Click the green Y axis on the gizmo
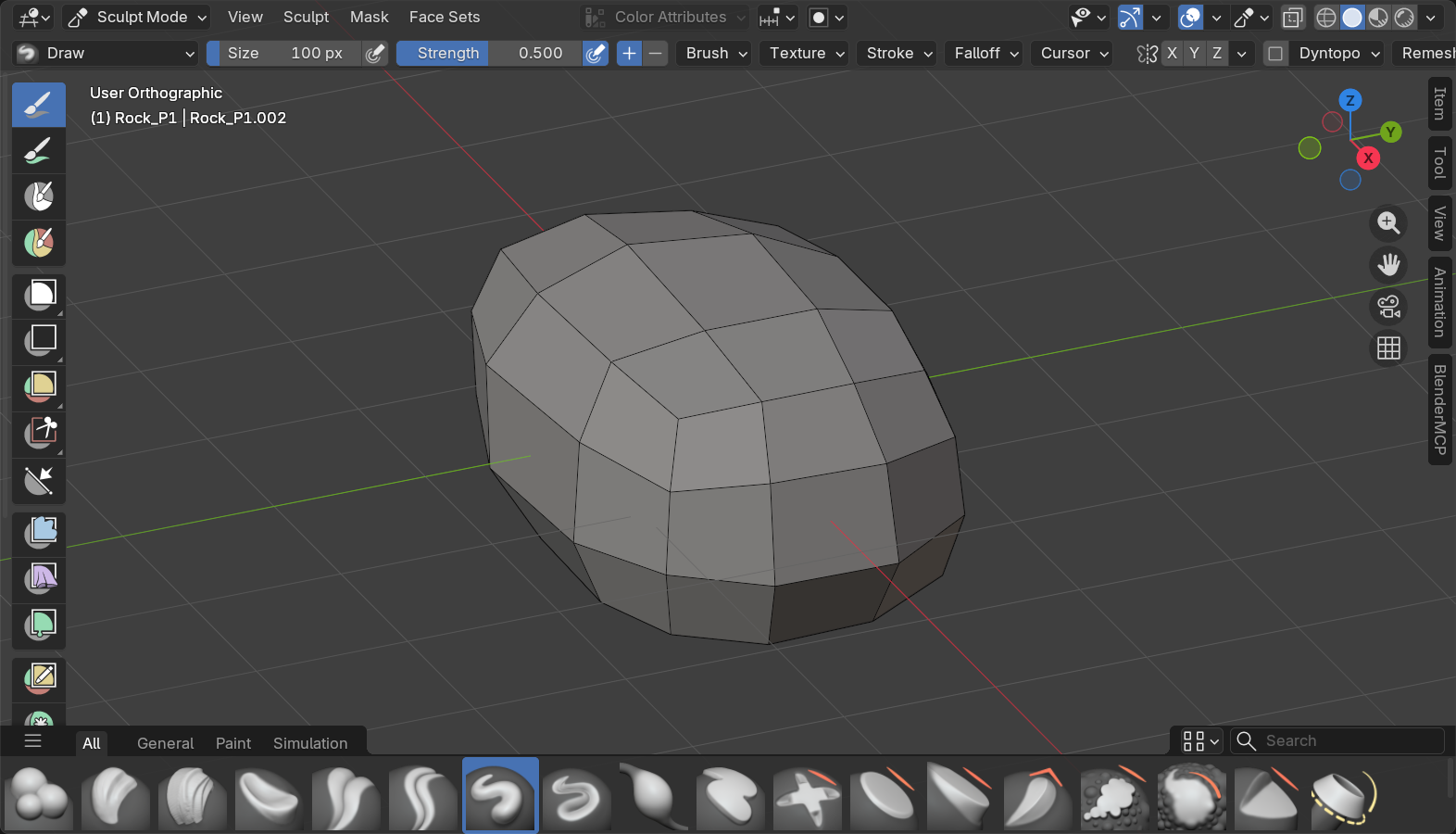Screen dimensions: 1456x834 tap(1390, 133)
